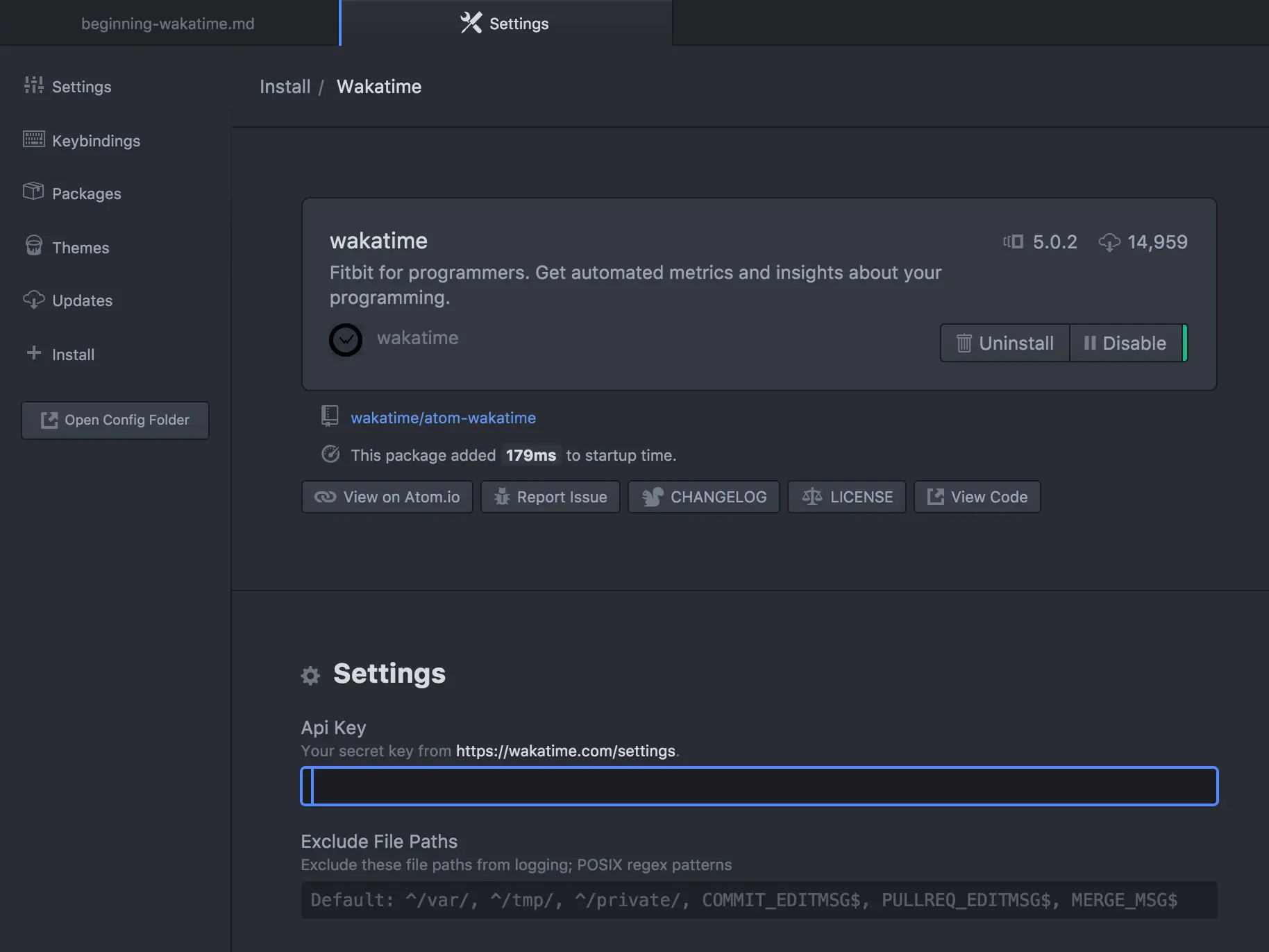Open the wakatime/atom-wakatime repository link
The width and height of the screenshot is (1269, 952).
pyautogui.click(x=443, y=418)
